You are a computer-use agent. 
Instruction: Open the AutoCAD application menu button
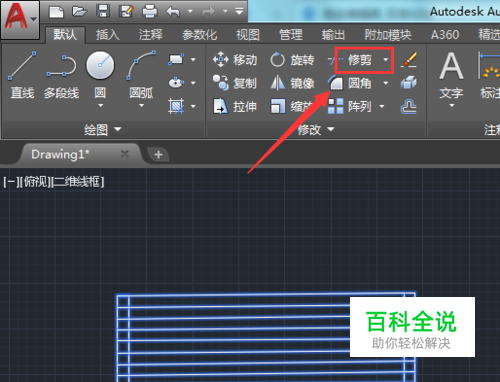20,19
